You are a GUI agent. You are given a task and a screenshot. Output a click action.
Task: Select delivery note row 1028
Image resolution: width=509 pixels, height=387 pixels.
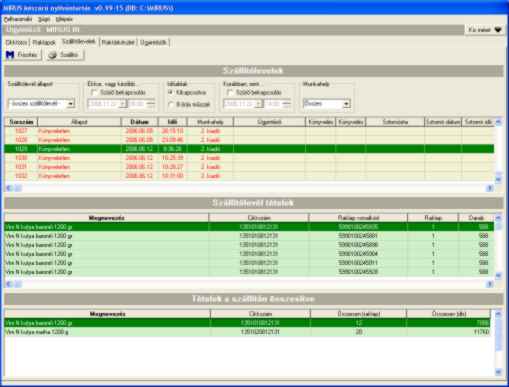click(249, 140)
